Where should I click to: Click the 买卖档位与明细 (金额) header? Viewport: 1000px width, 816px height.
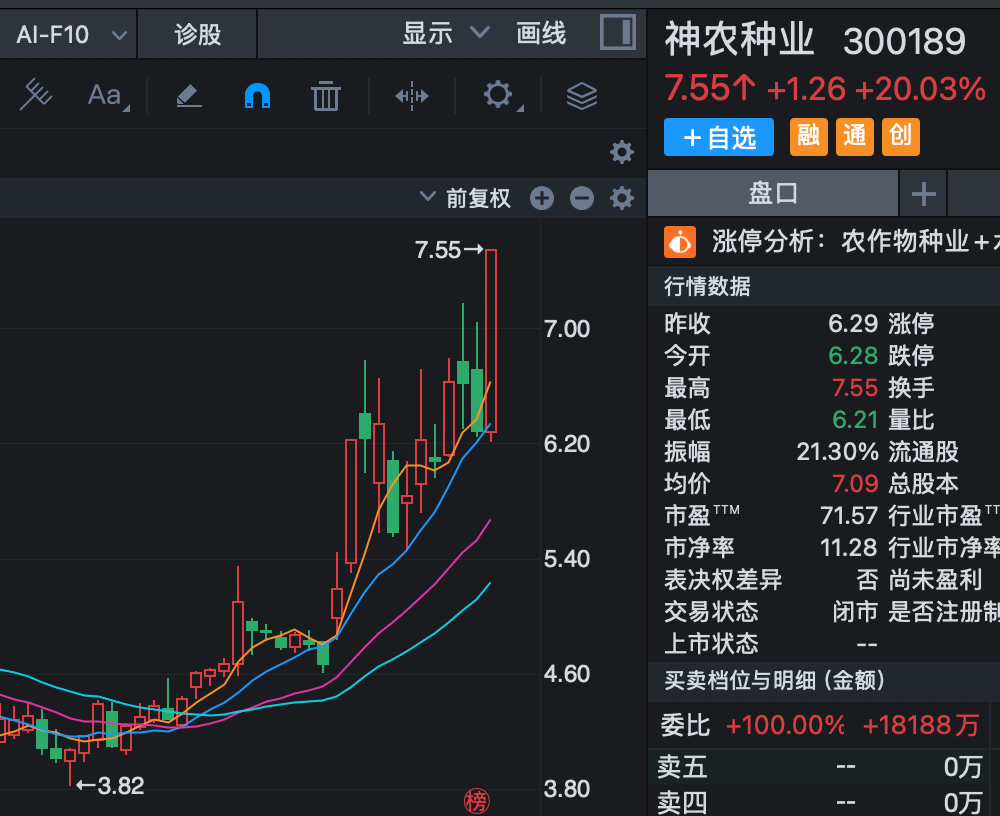point(774,681)
